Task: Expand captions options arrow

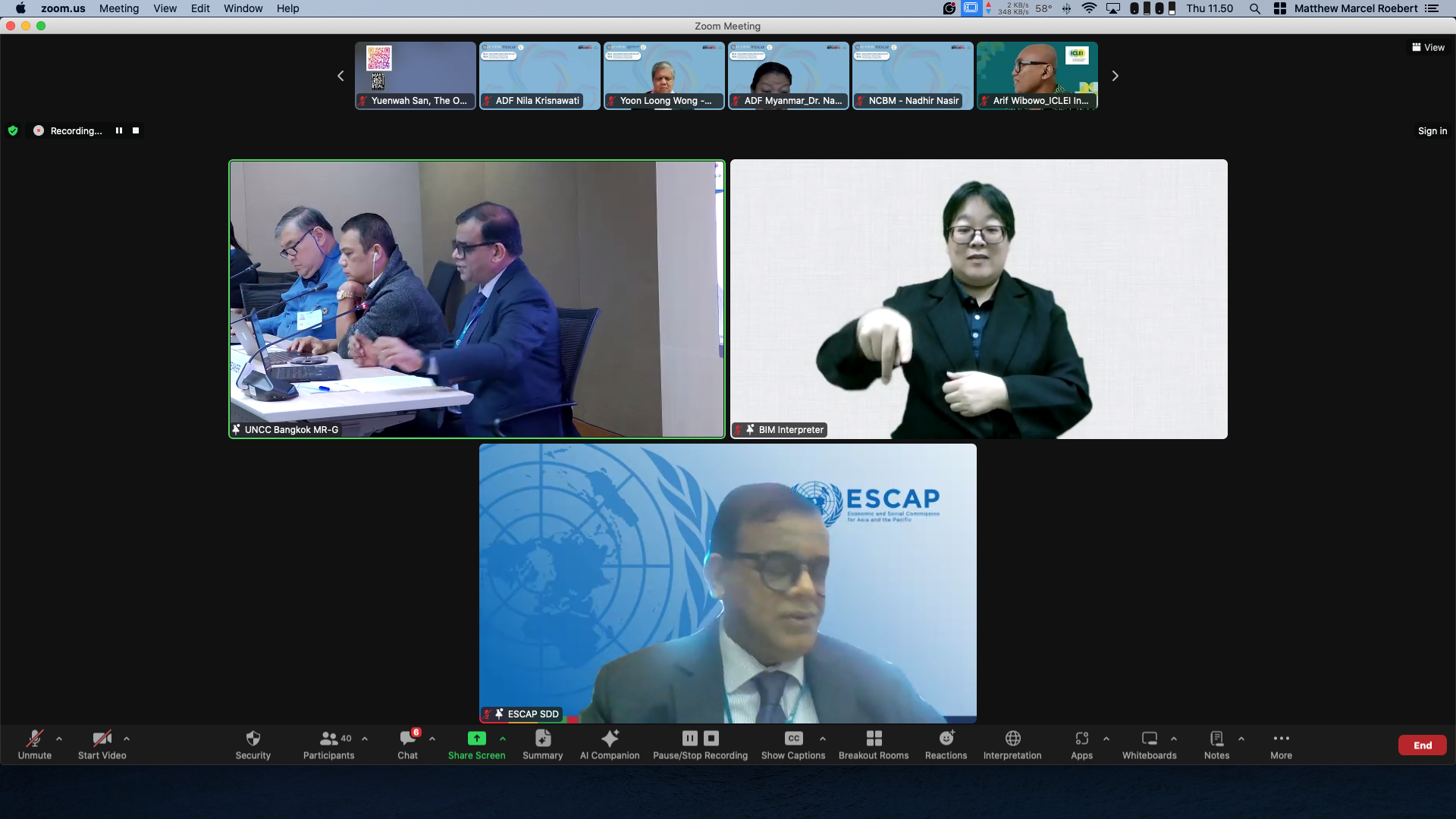Action: [823, 738]
